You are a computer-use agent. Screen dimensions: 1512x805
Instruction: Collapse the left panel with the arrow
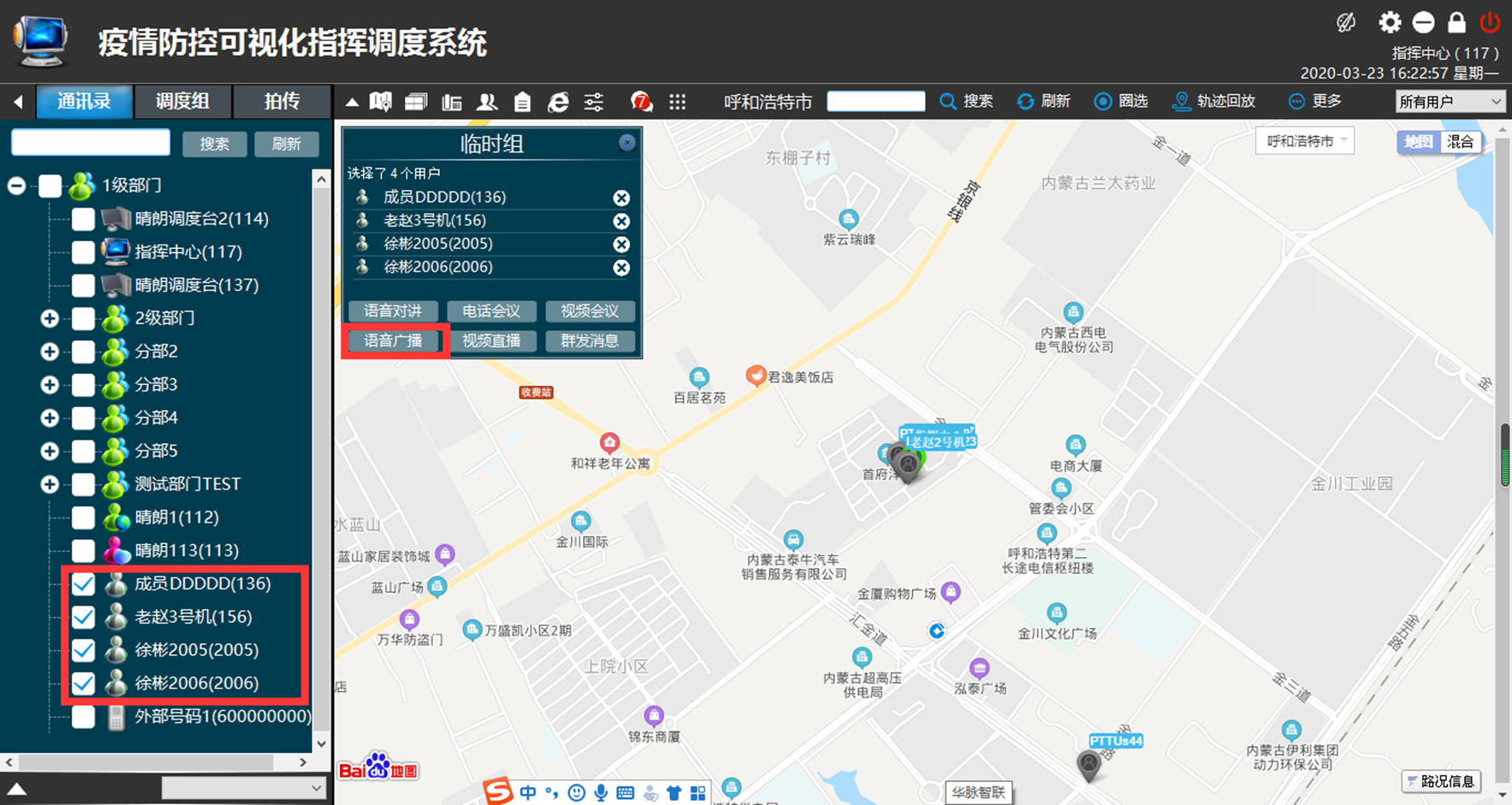pyautogui.click(x=18, y=102)
